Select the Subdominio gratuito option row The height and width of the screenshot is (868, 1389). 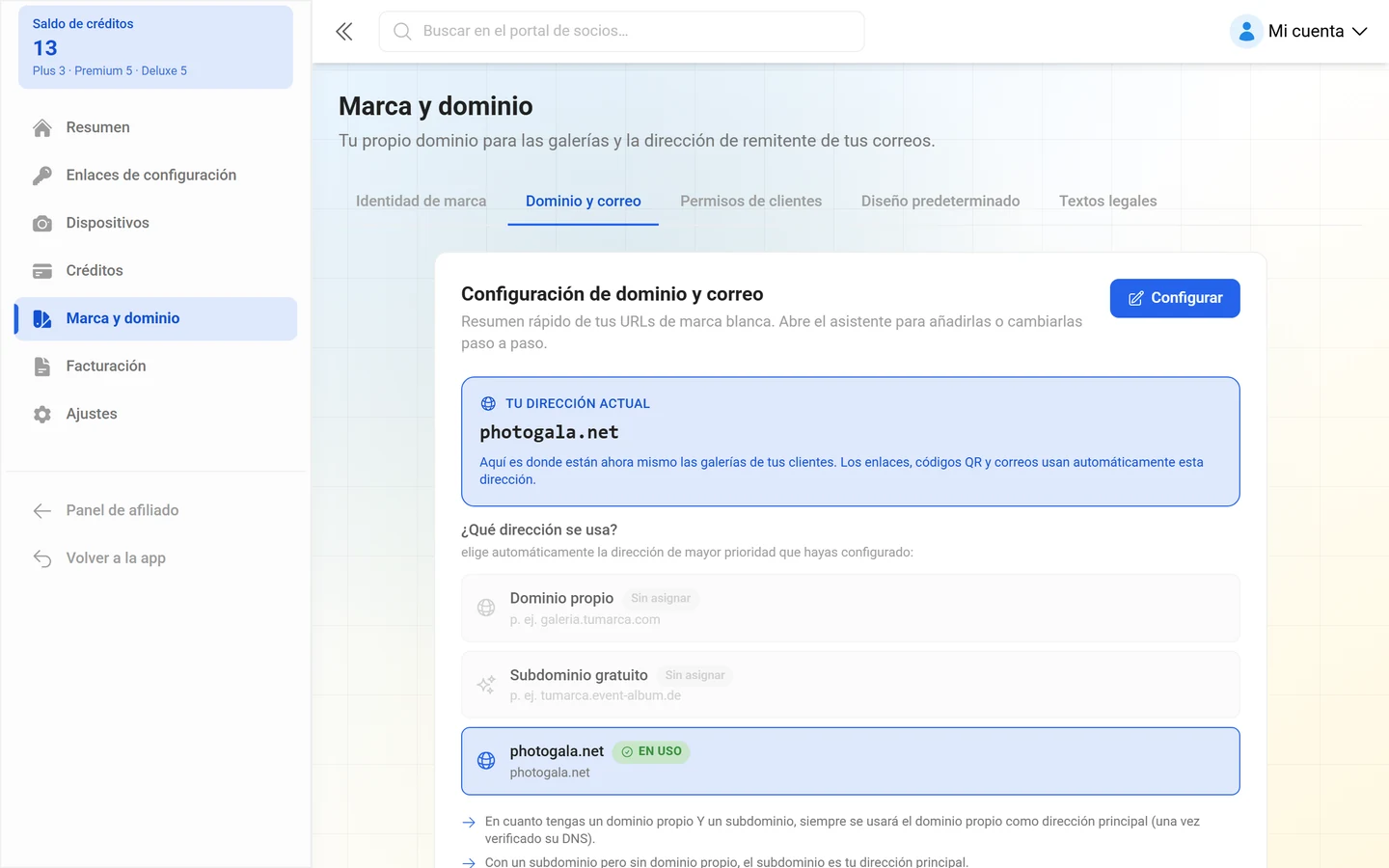pos(850,685)
